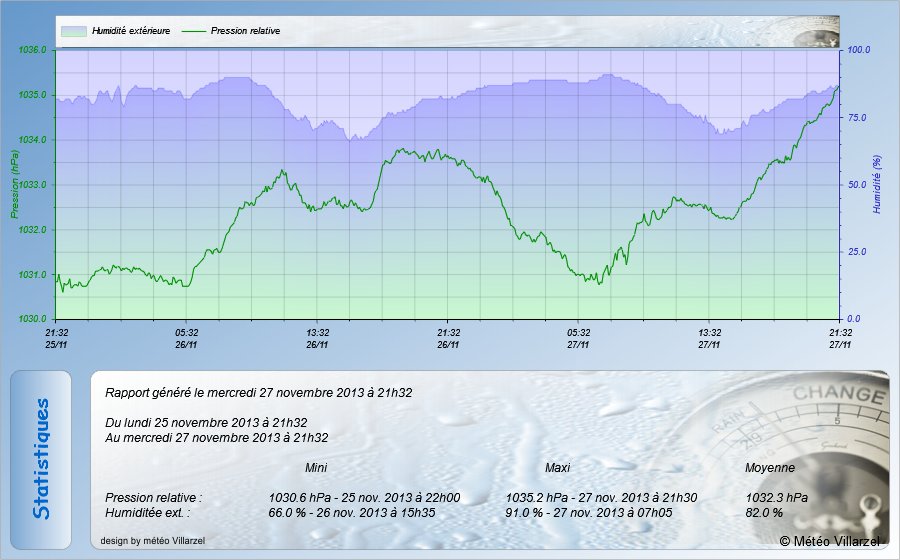Click the Humidité extérieure legend color swatch
The width and height of the screenshot is (900, 560).
(73, 31)
